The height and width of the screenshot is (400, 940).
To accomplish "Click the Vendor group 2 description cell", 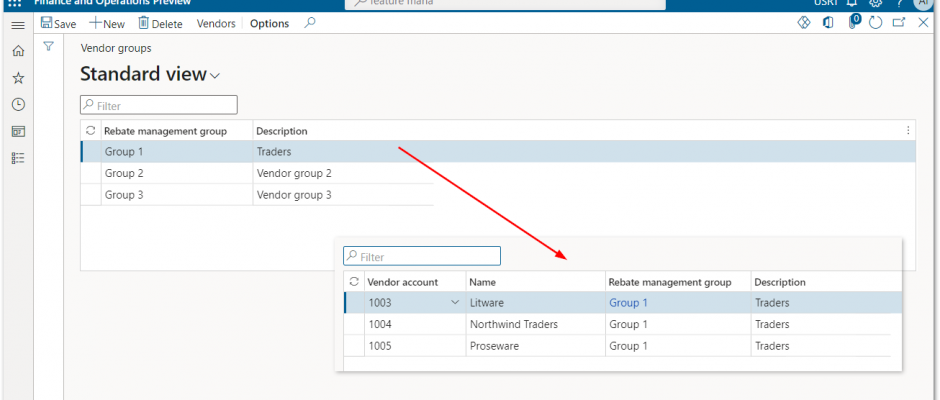I will pos(343,173).
